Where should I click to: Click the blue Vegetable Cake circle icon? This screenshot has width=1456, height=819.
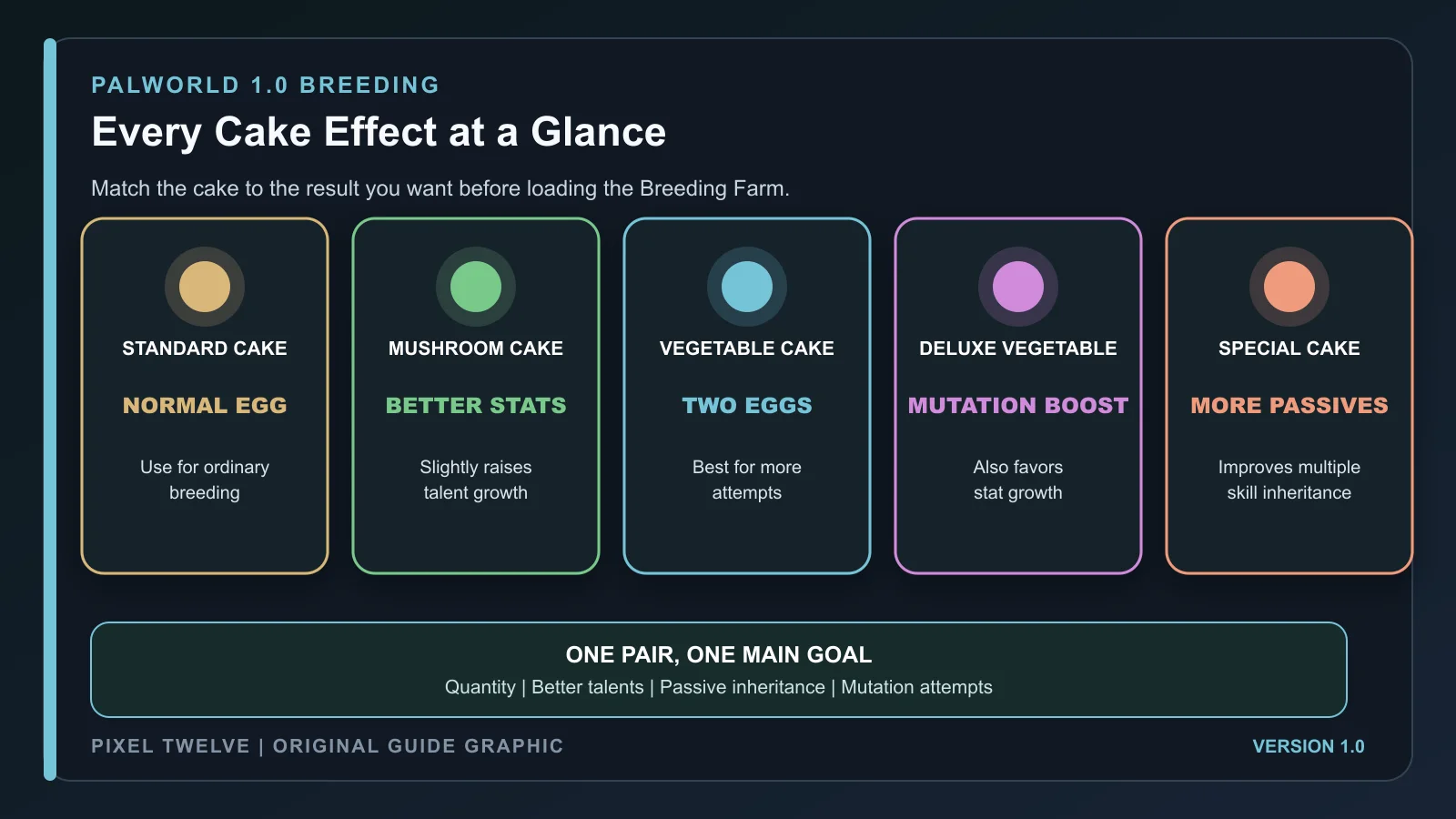pos(747,287)
